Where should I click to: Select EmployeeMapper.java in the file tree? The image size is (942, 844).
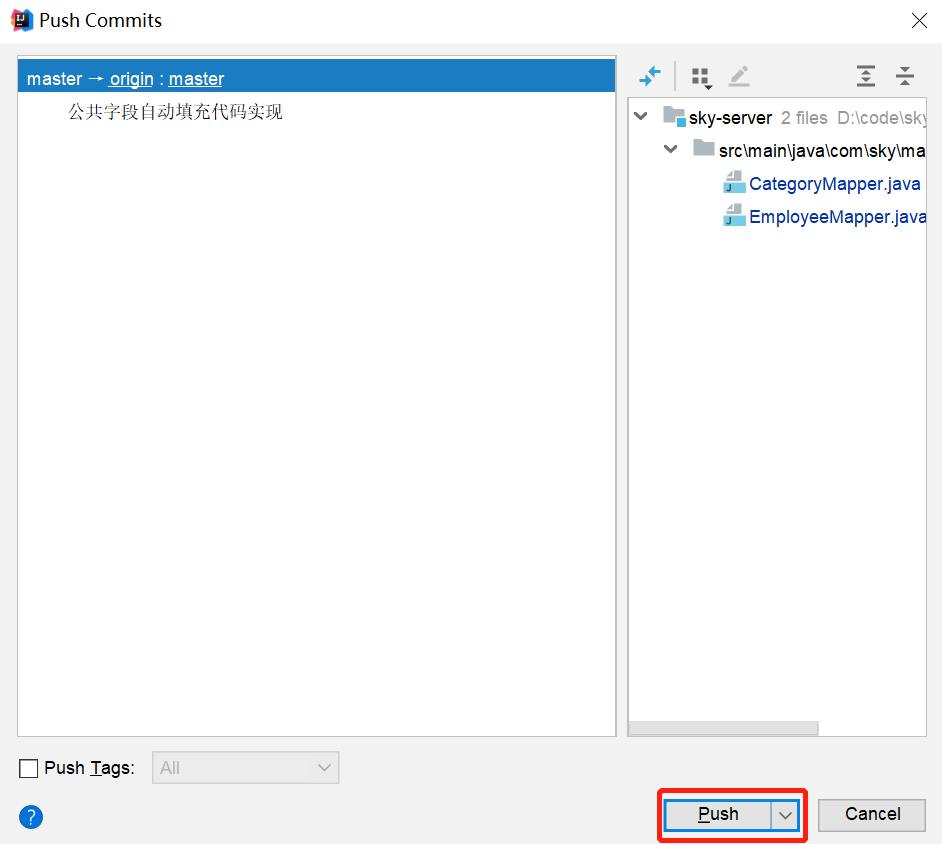pyautogui.click(x=837, y=217)
